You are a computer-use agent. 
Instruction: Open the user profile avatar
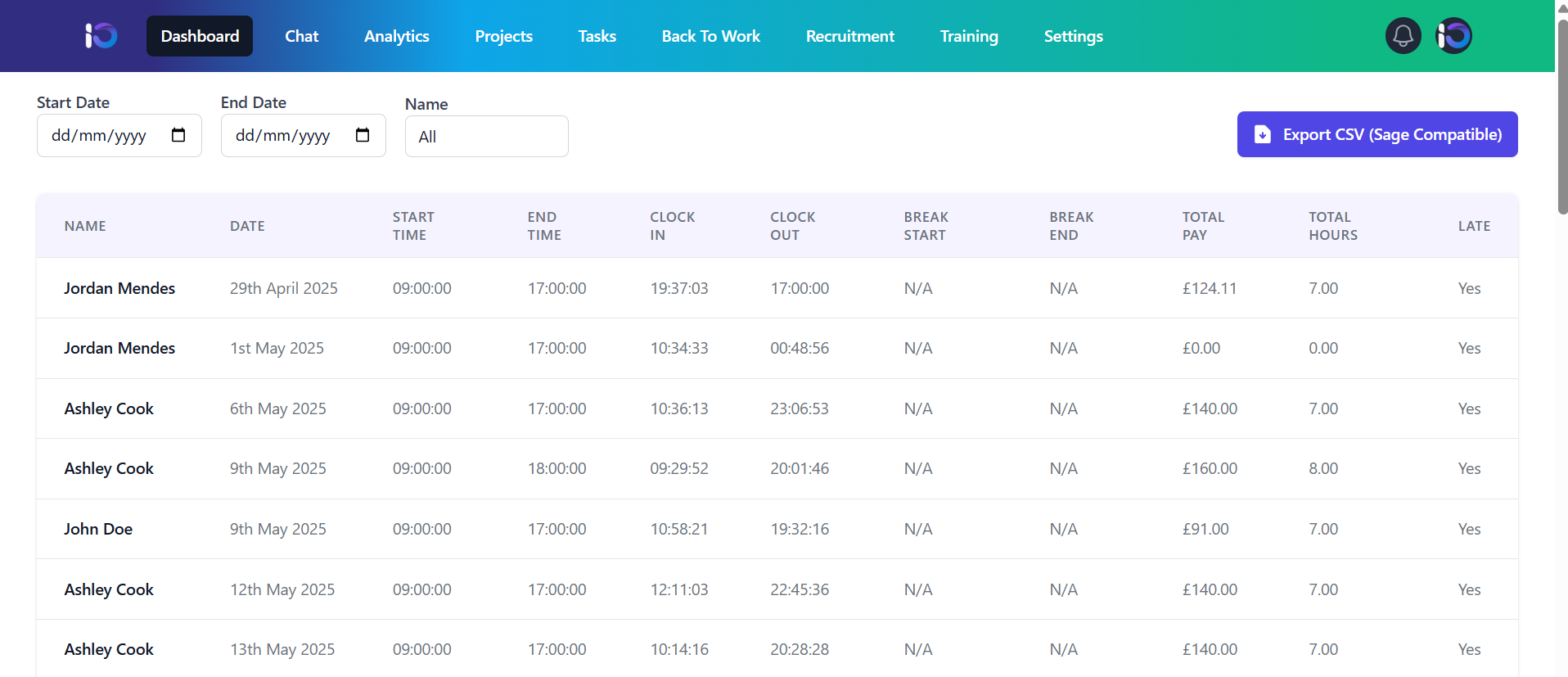pos(1454,36)
